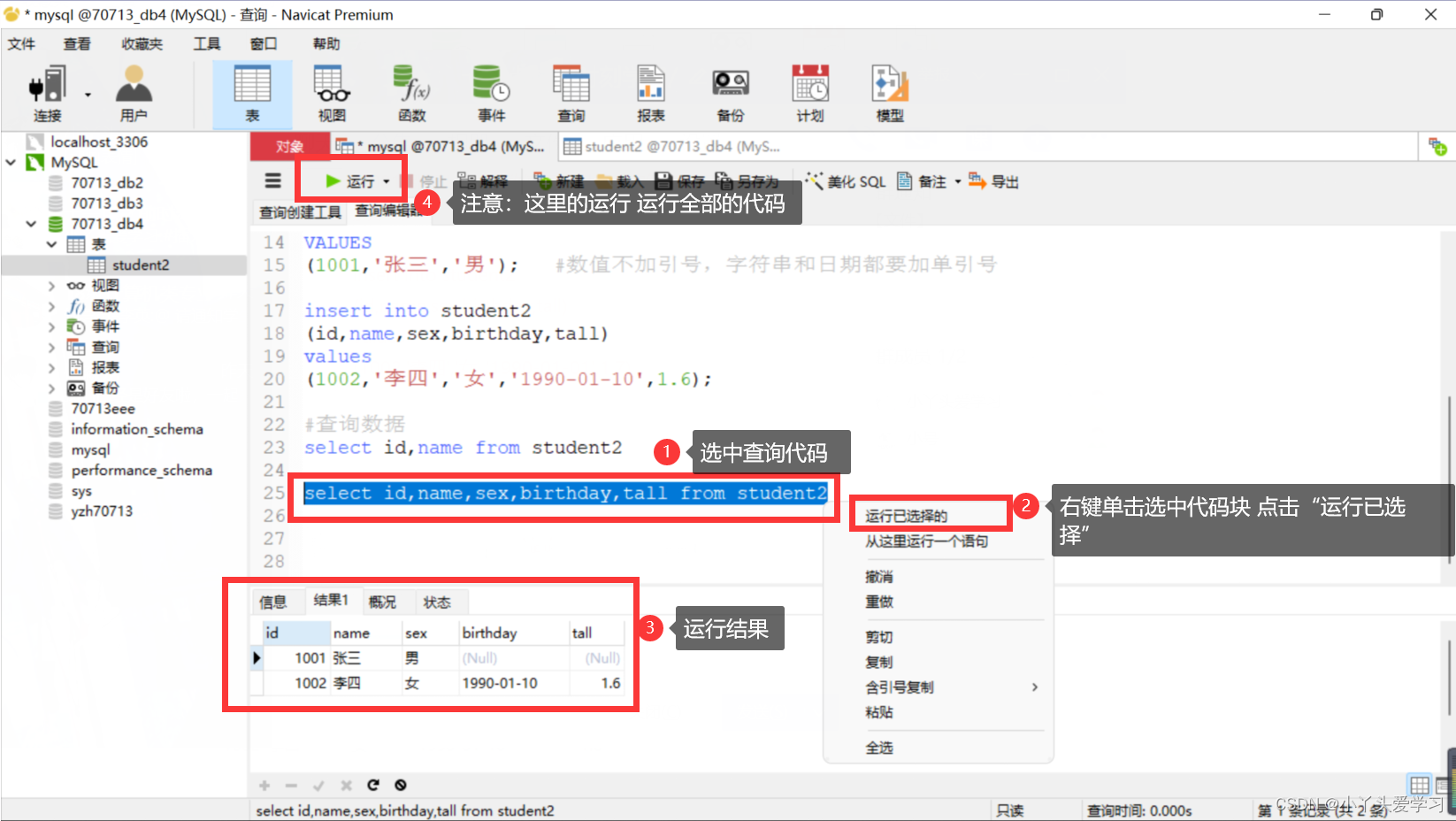Switch to the 信息 result tab

(x=273, y=602)
